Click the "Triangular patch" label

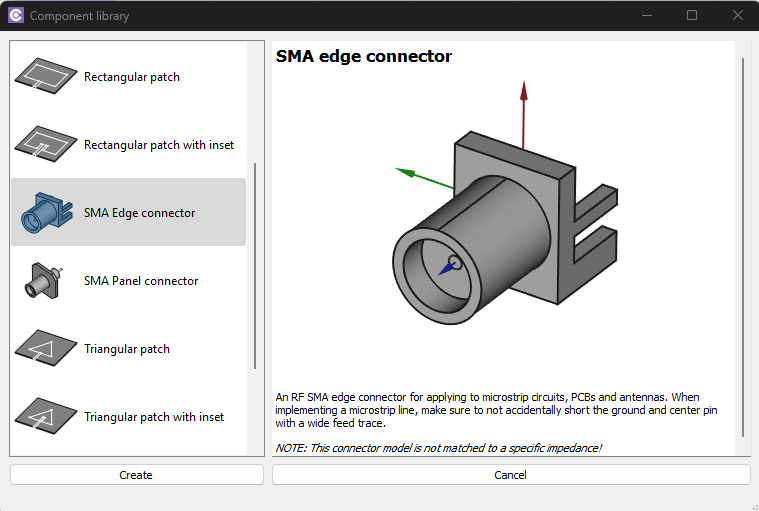click(x=127, y=349)
